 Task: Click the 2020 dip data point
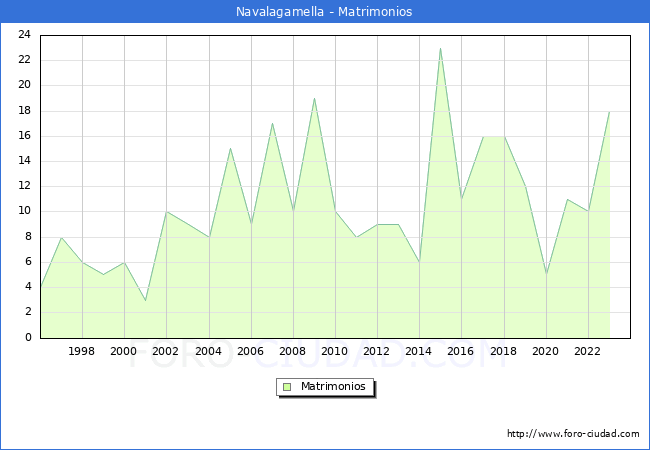[546, 274]
